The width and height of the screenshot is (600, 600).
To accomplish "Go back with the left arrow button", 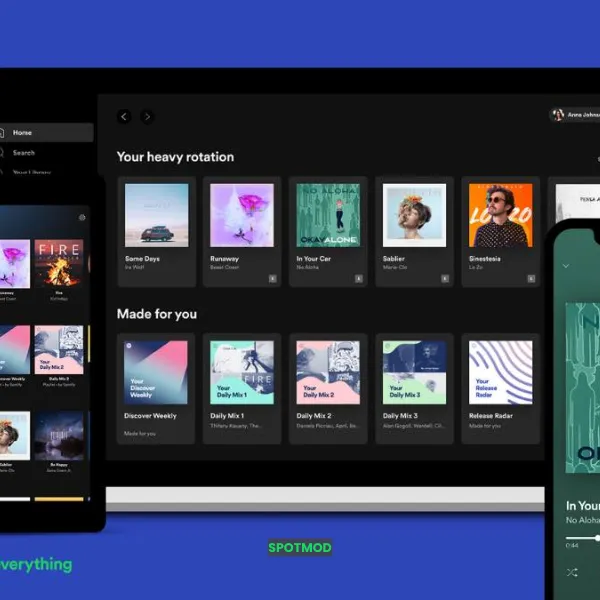I will (124, 116).
